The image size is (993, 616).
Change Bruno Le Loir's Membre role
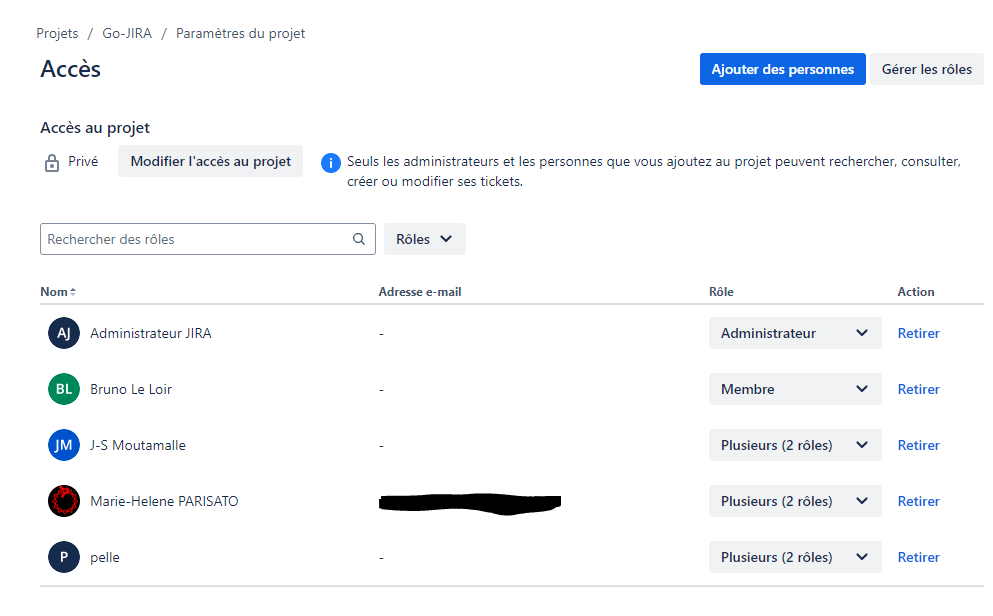click(794, 389)
